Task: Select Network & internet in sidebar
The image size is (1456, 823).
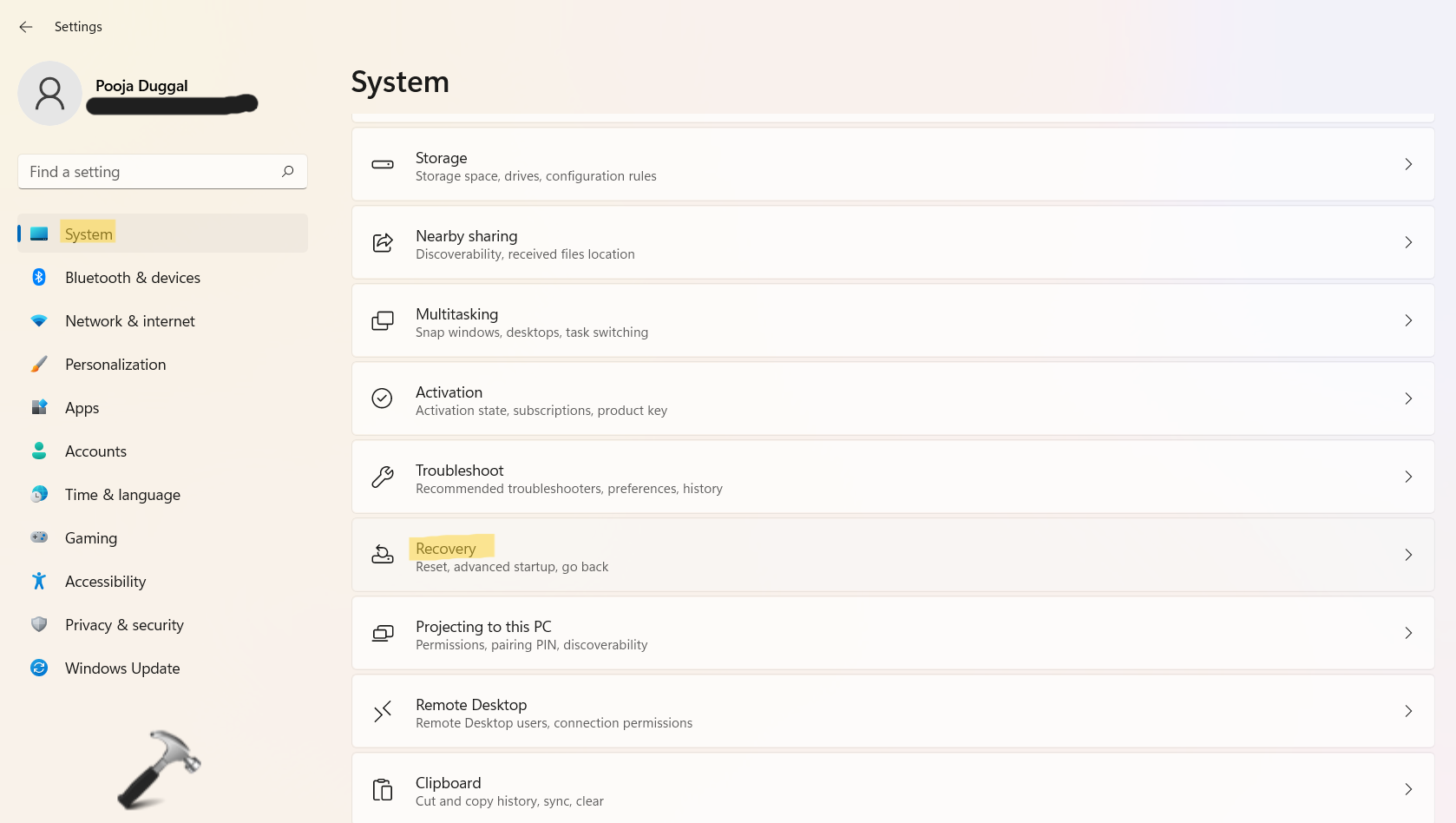Action: pyautogui.click(x=130, y=321)
